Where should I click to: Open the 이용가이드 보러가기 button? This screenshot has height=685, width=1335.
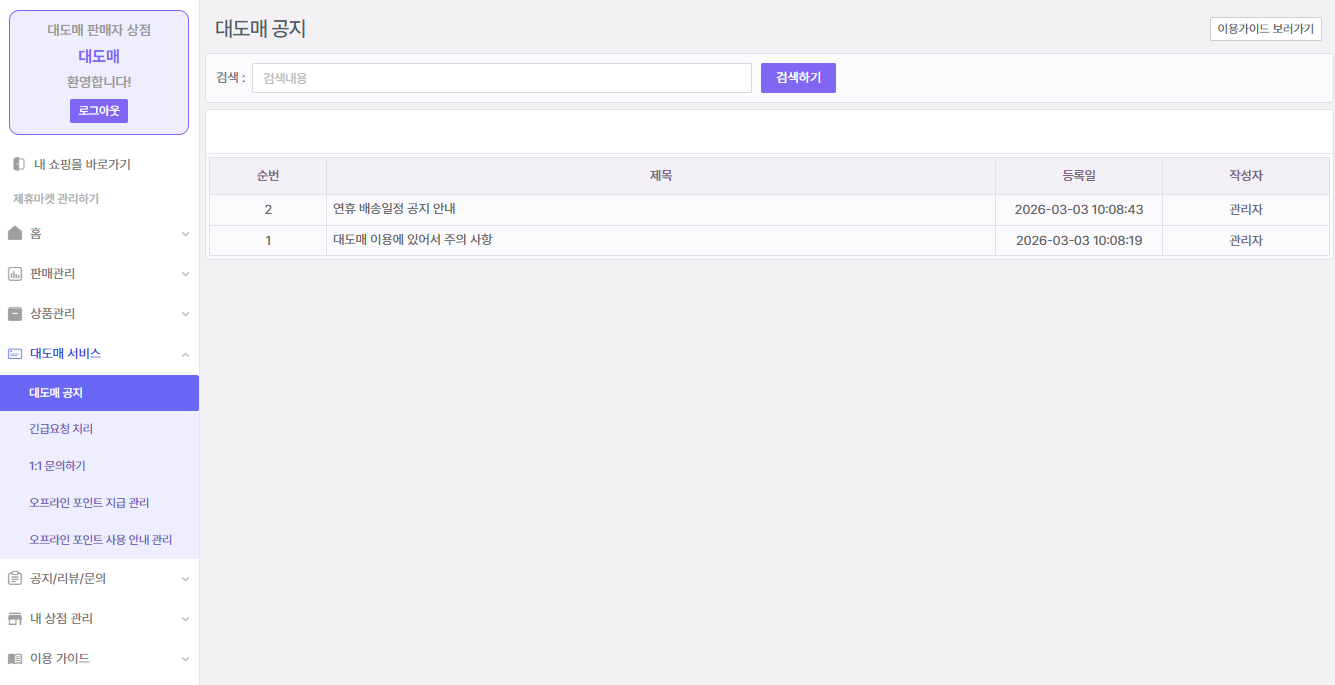click(1265, 29)
